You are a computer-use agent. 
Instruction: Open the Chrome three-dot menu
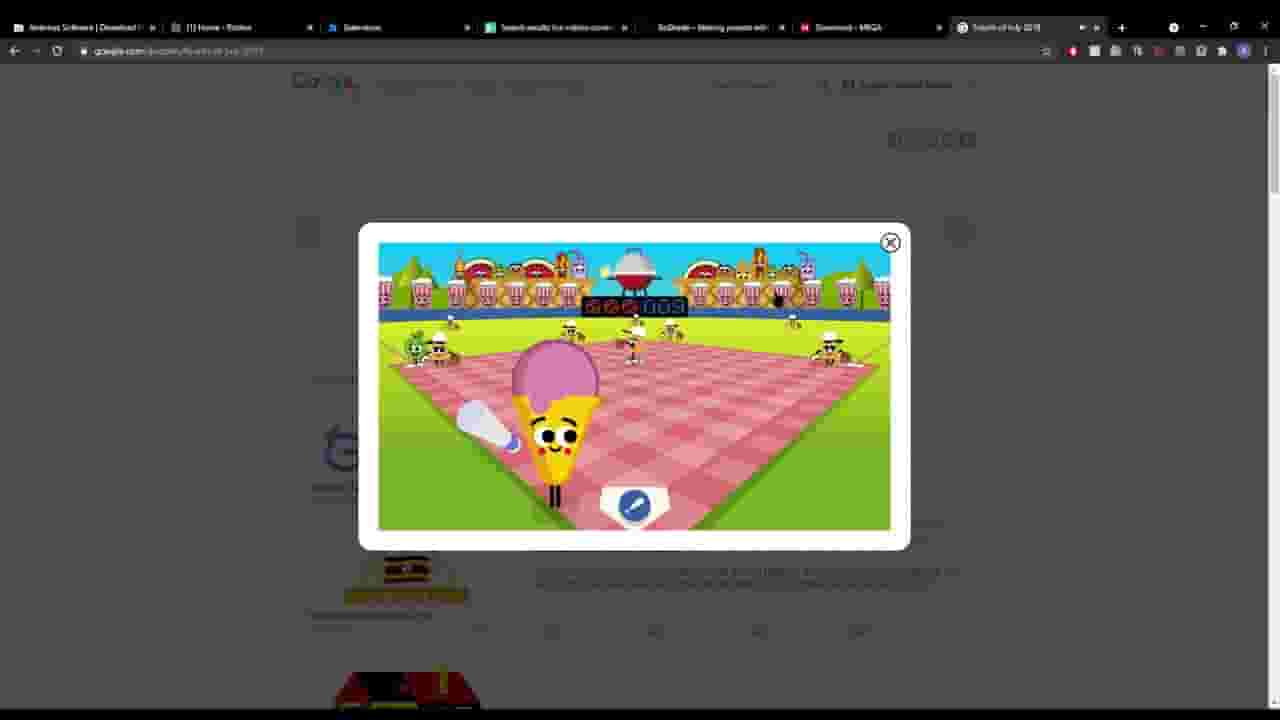(1264, 51)
